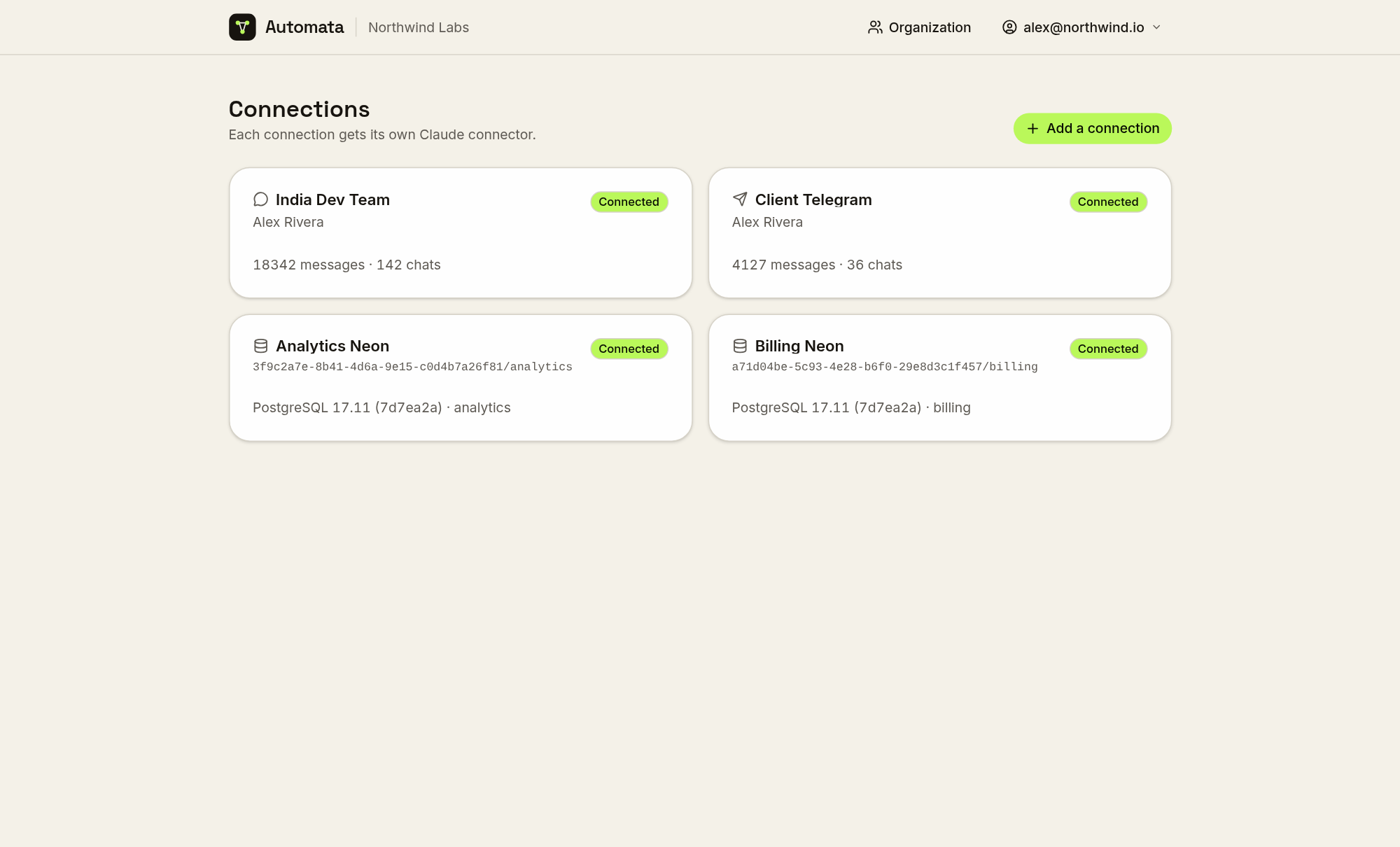Click Alex Rivera under Client Telegram
This screenshot has width=1400, height=847.
point(767,222)
